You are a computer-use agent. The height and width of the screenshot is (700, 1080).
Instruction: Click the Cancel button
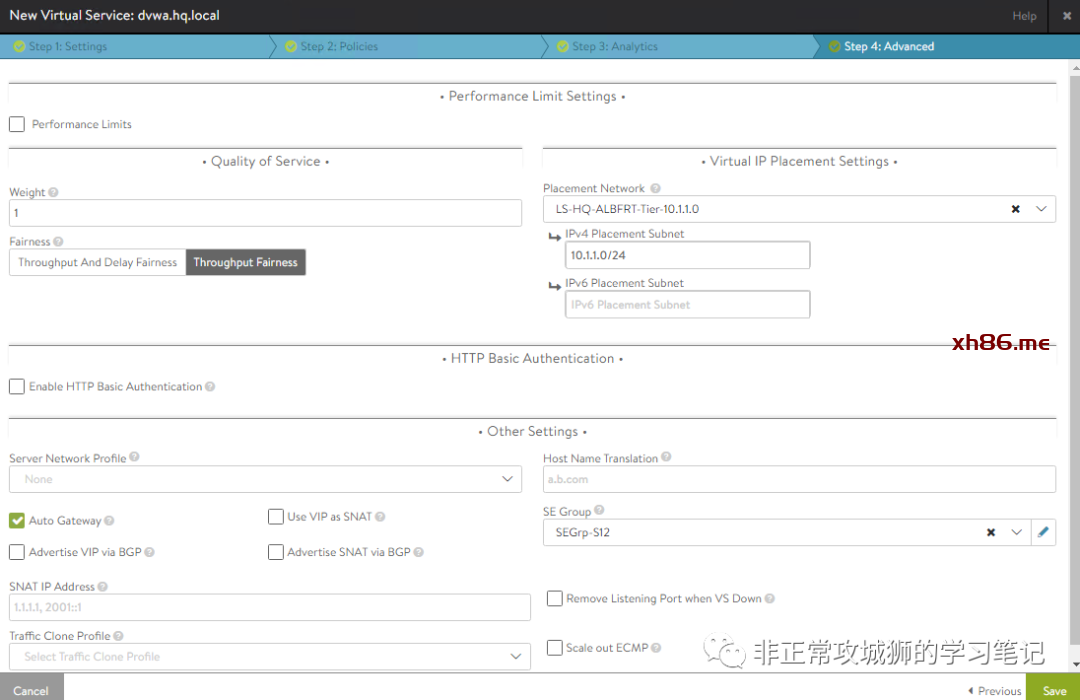(31, 690)
